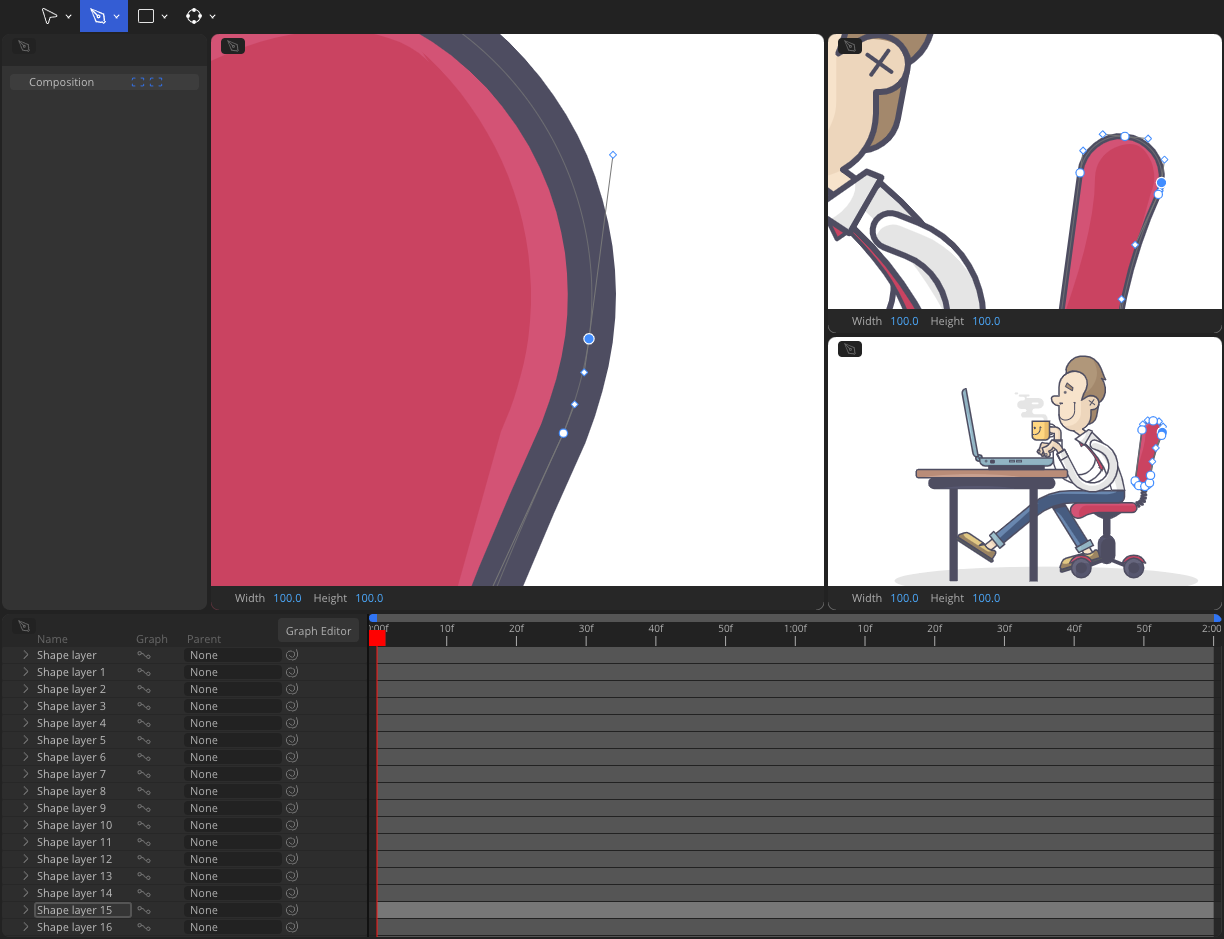Viewport: 1224px width, 939px height.
Task: Open the Graph Editor
Action: pyautogui.click(x=318, y=631)
